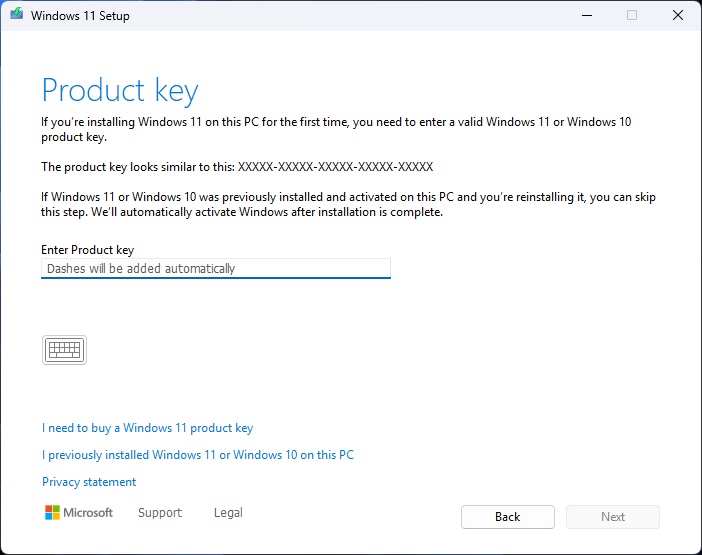Click the paragraph about skipping this step

coord(348,204)
